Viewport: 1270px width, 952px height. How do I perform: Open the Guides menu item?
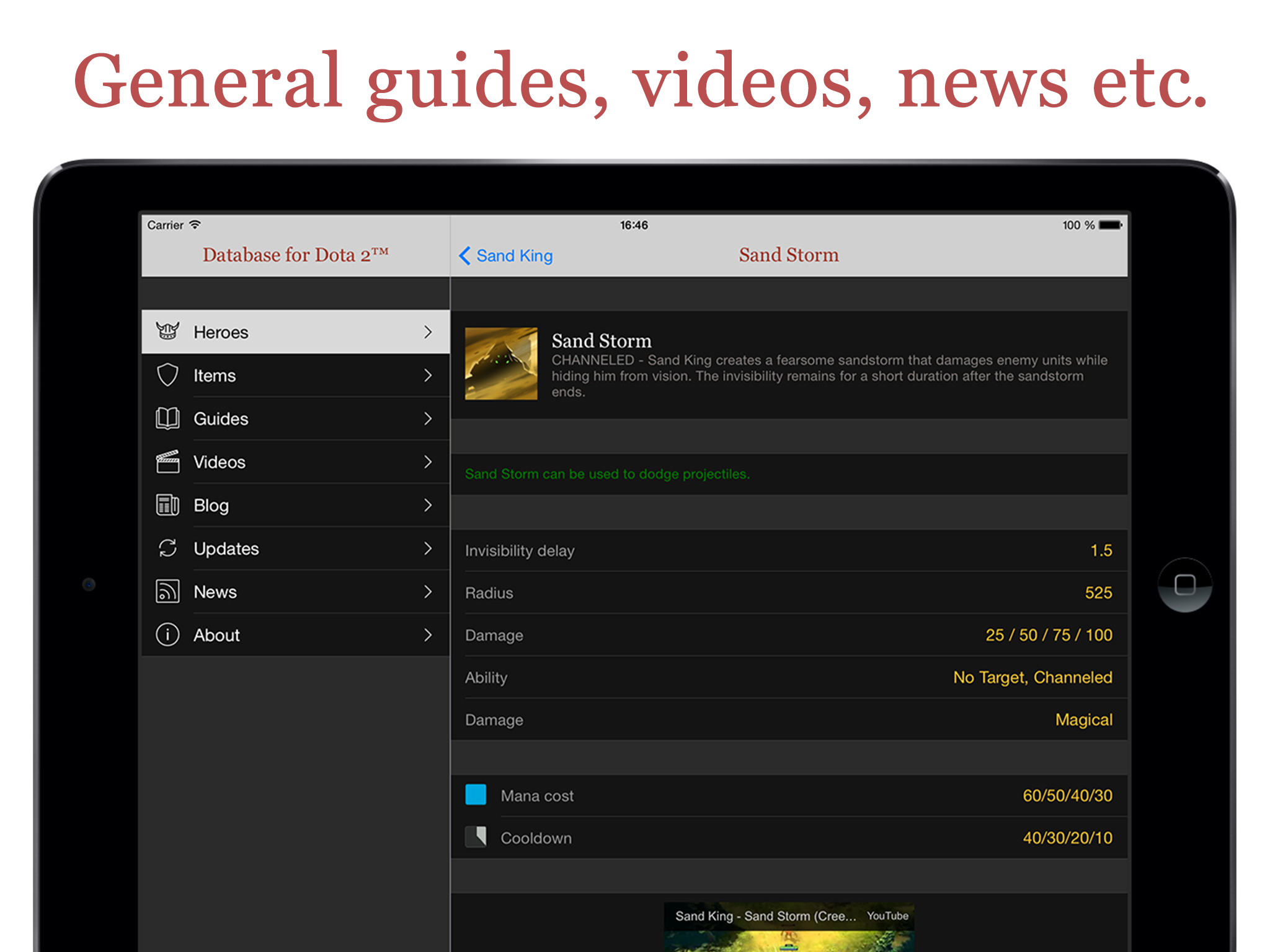[x=296, y=418]
